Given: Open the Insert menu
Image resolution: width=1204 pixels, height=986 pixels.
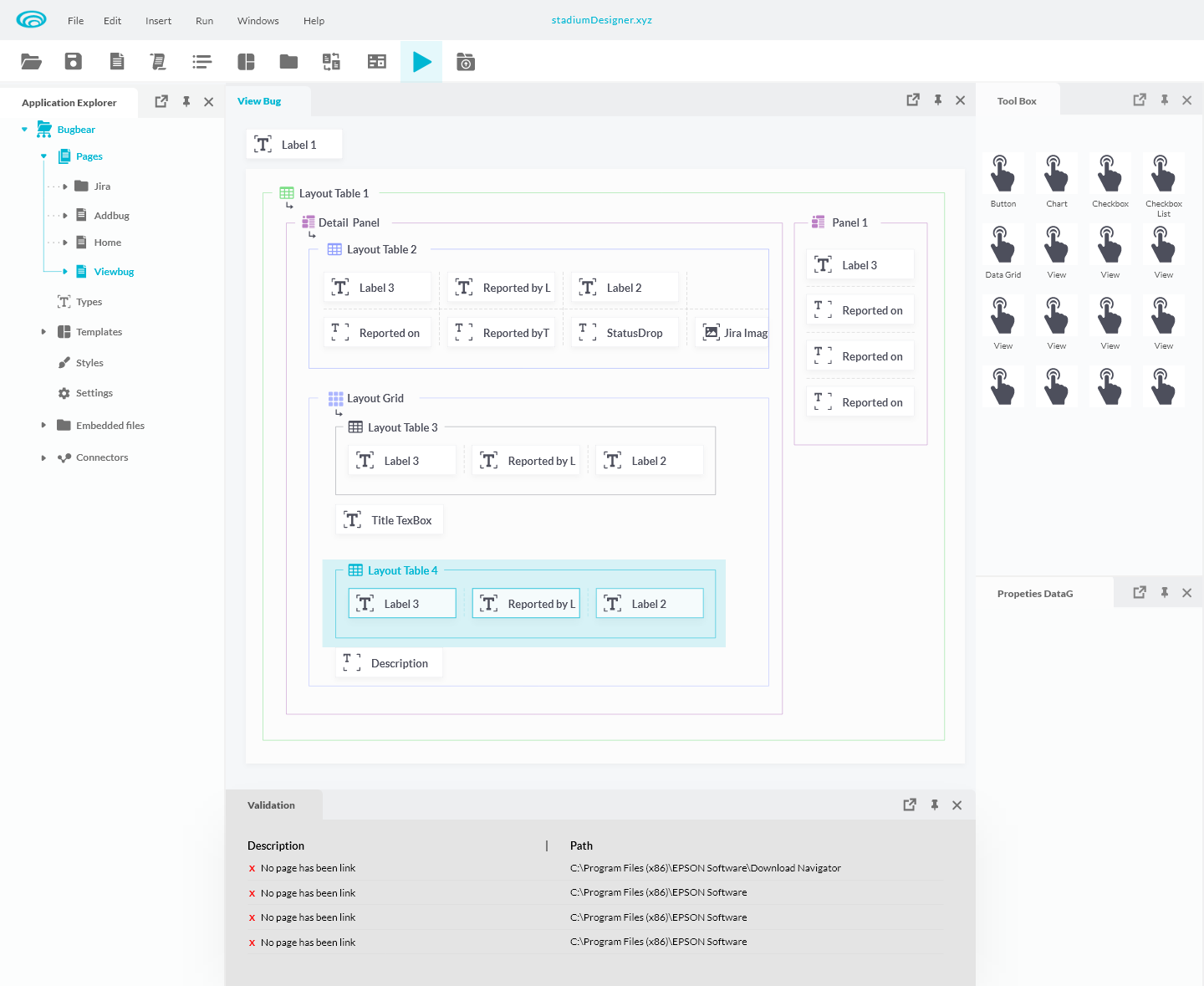Looking at the screenshot, I should pos(158,20).
